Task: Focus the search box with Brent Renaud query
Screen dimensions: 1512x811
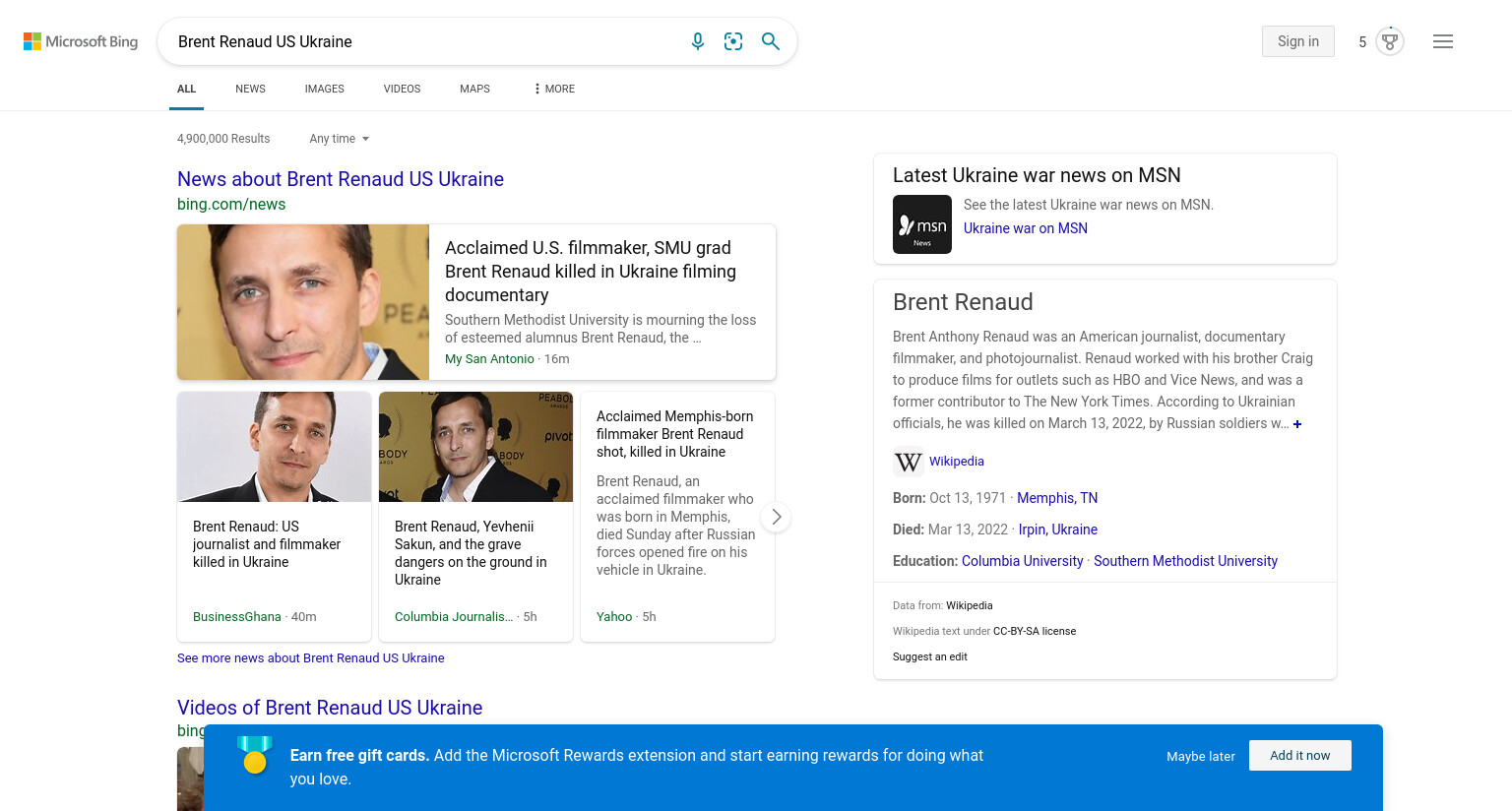Action: [x=423, y=41]
